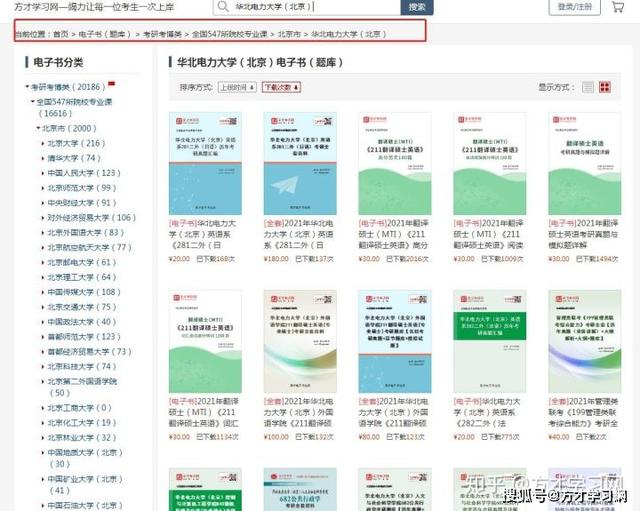
Task: Select 北京交通大学（75） in the tree
Action: pos(82,307)
